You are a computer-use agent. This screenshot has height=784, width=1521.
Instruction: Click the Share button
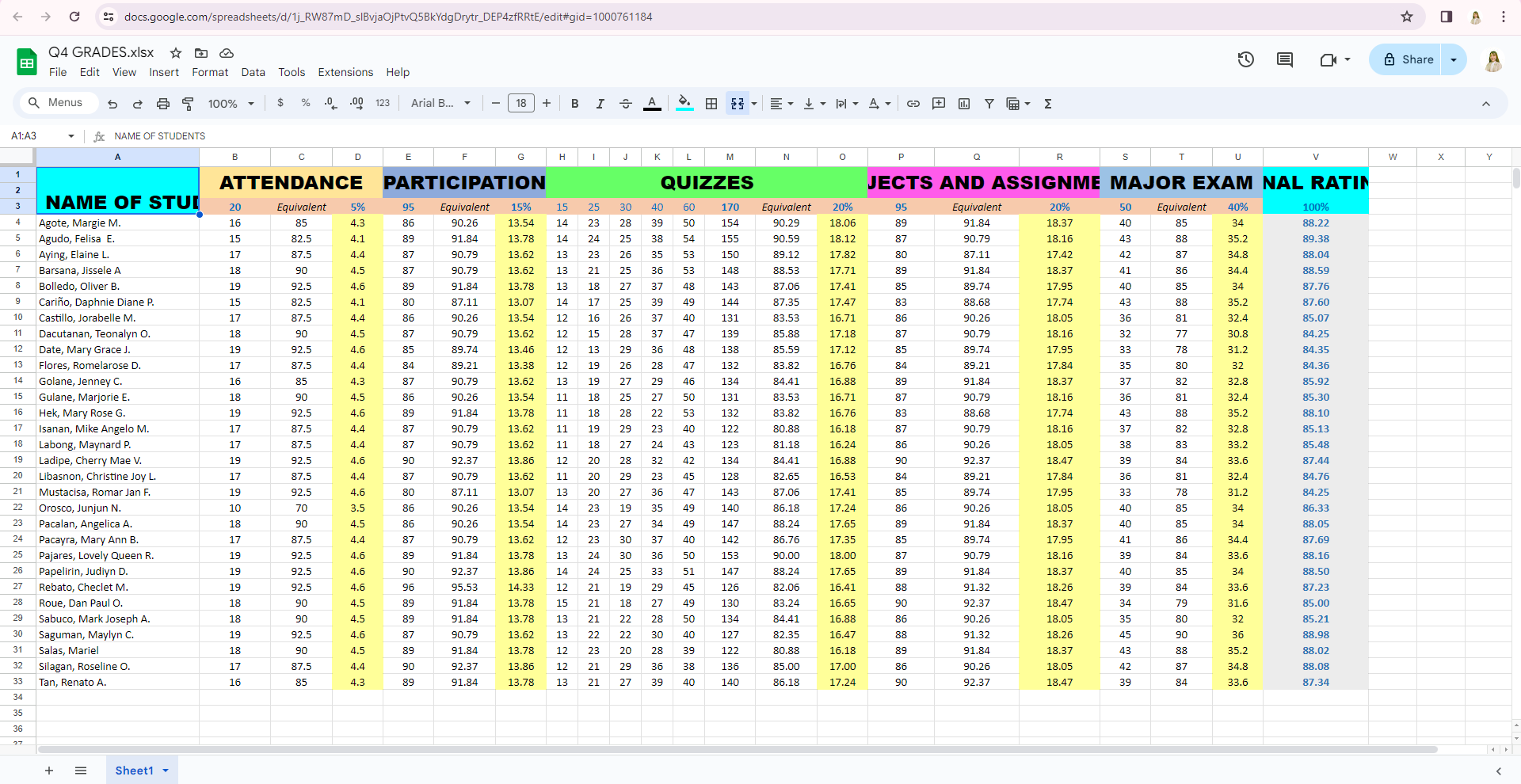[1407, 59]
